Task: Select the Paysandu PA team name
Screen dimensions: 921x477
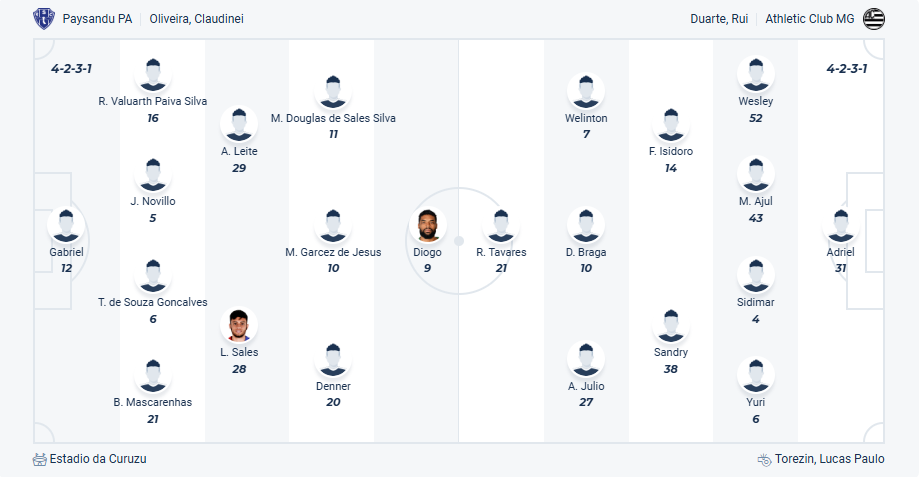Action: (x=99, y=19)
